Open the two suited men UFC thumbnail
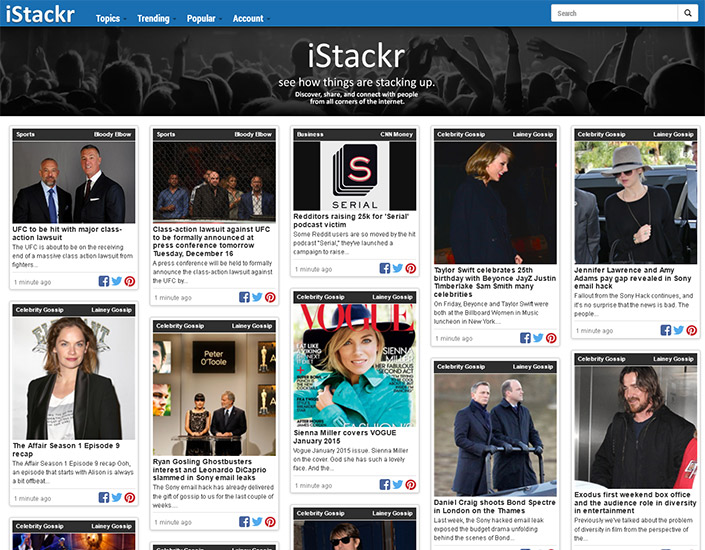Image resolution: width=705 pixels, height=550 pixels. (74, 182)
